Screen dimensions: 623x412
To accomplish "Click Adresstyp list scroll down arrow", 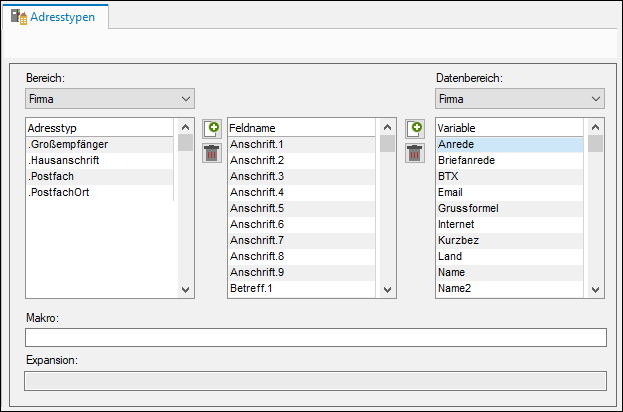I will (185, 290).
